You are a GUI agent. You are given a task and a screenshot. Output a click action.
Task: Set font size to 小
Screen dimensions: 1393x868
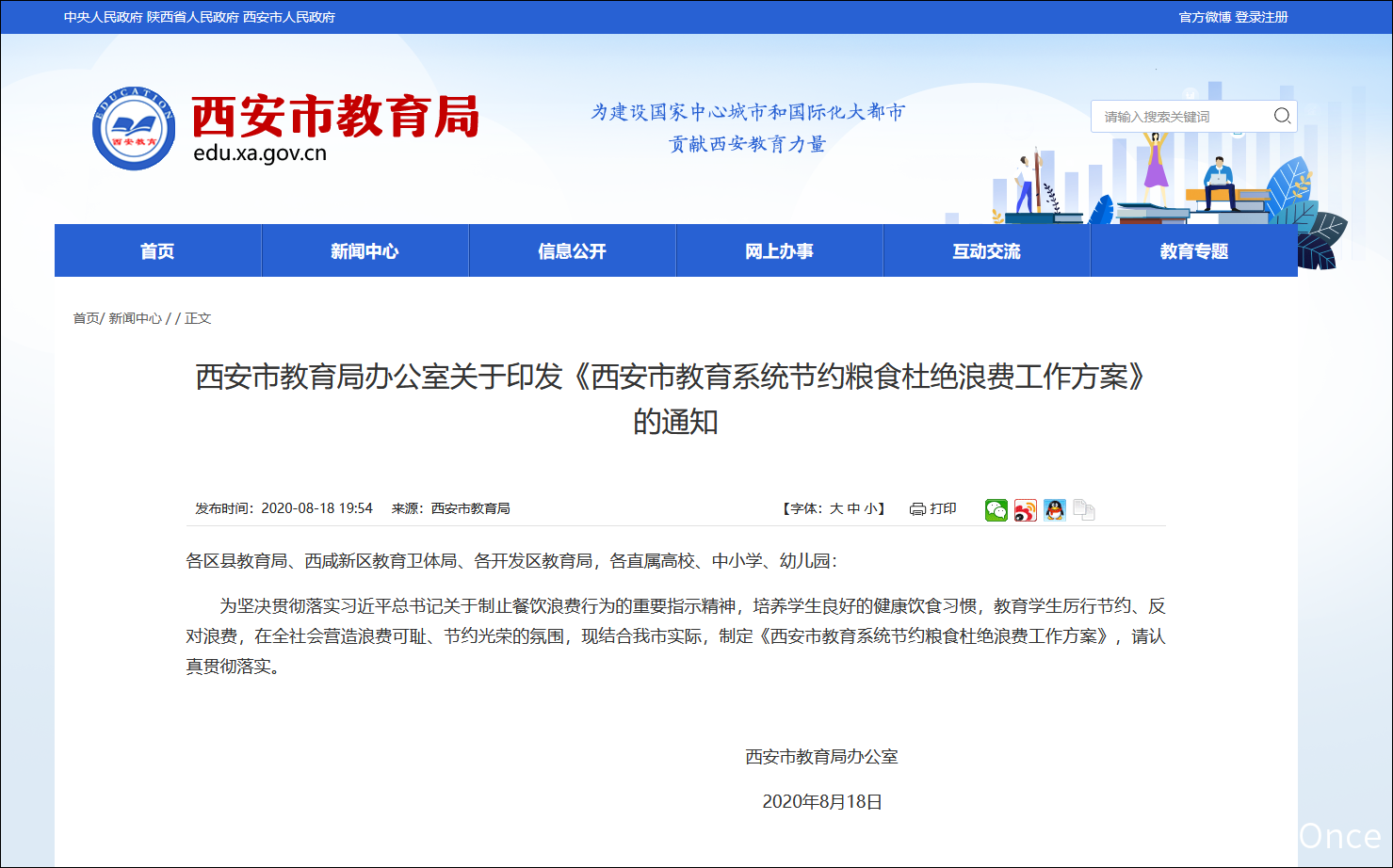click(x=870, y=508)
